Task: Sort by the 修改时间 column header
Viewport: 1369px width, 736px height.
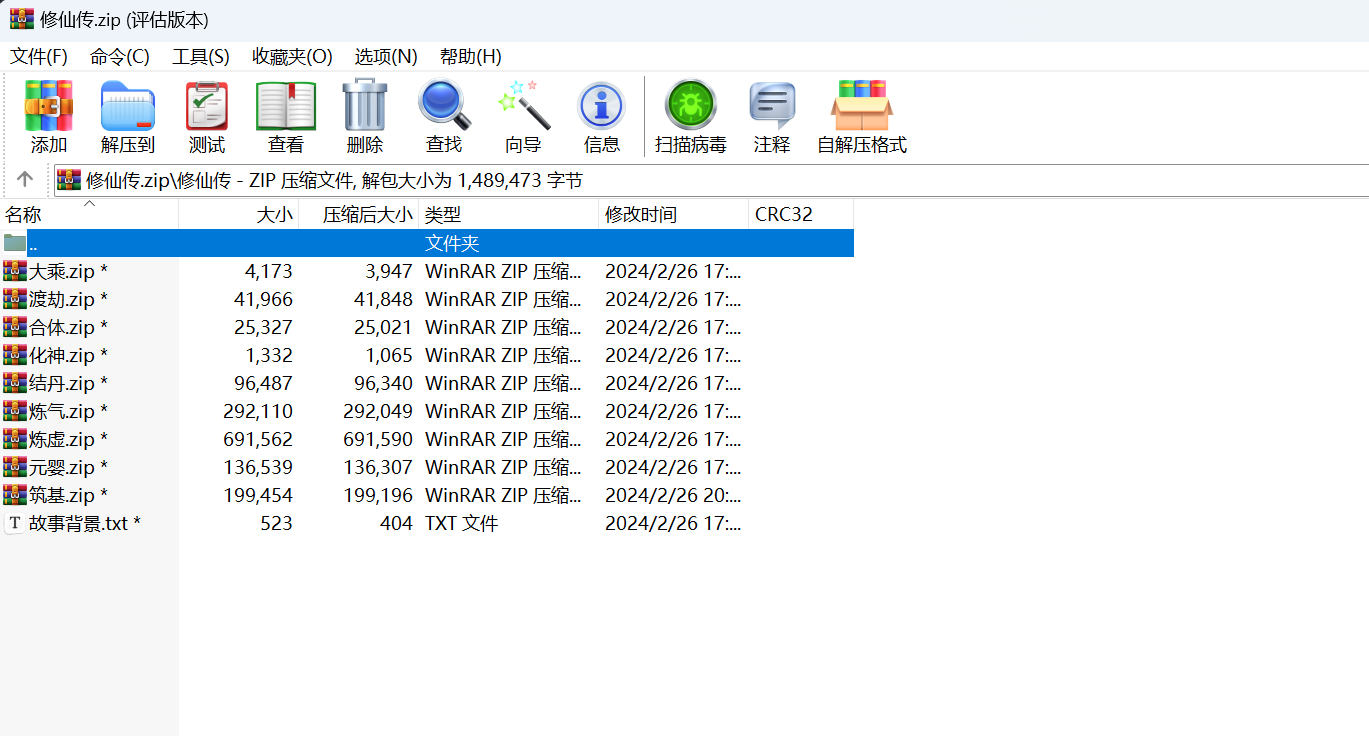Action: pyautogui.click(x=674, y=214)
